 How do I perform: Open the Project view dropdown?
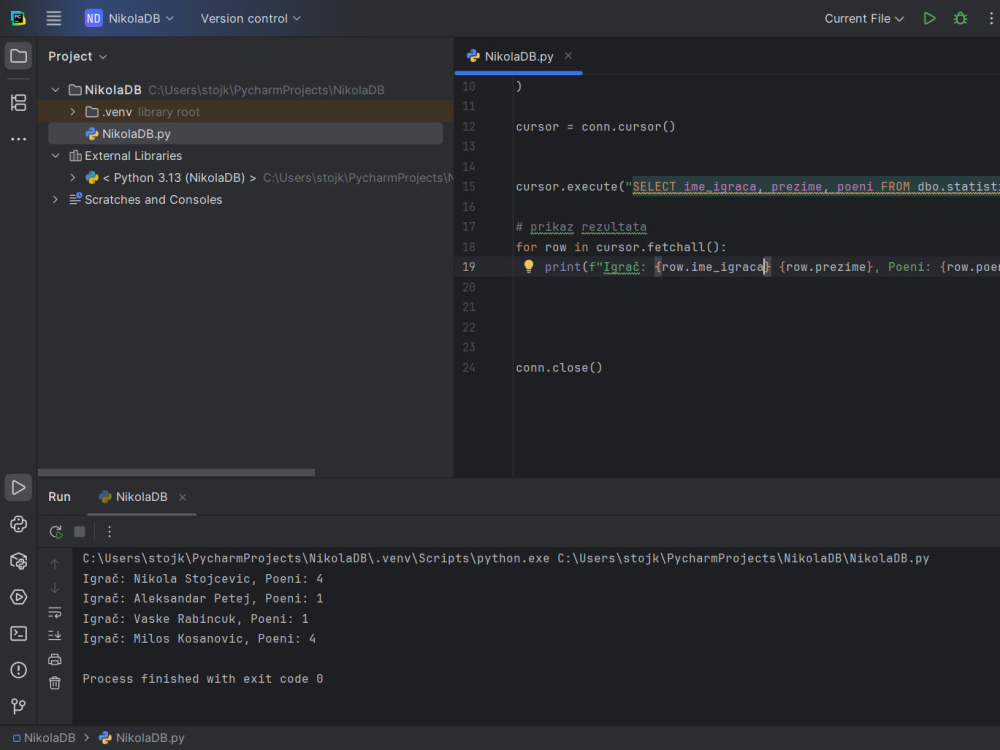pyautogui.click(x=77, y=56)
